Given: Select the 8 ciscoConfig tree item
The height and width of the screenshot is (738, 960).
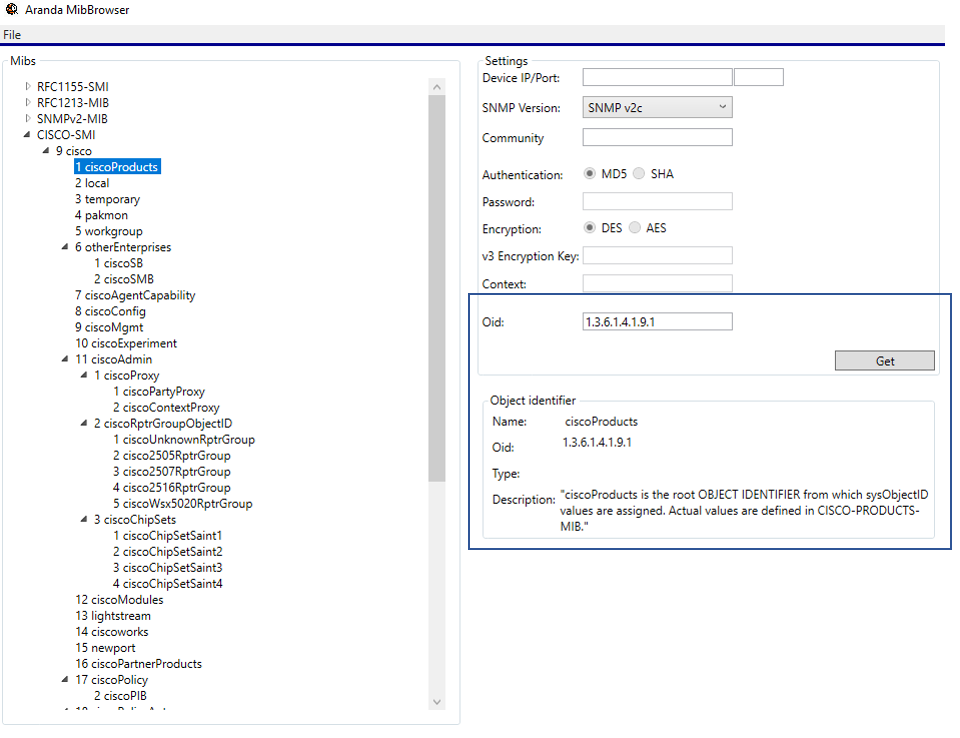Looking at the screenshot, I should point(110,311).
